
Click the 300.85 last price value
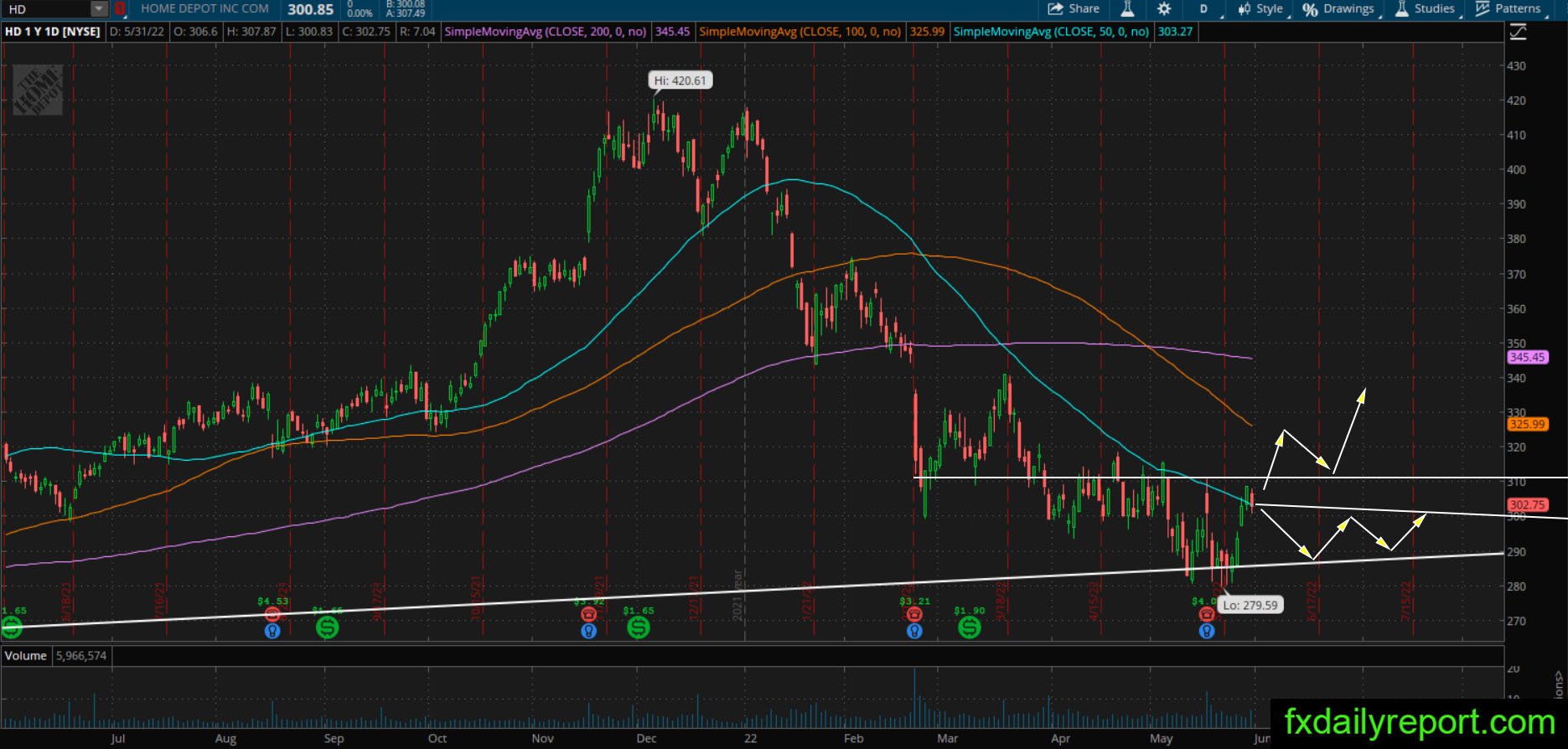[311, 9]
